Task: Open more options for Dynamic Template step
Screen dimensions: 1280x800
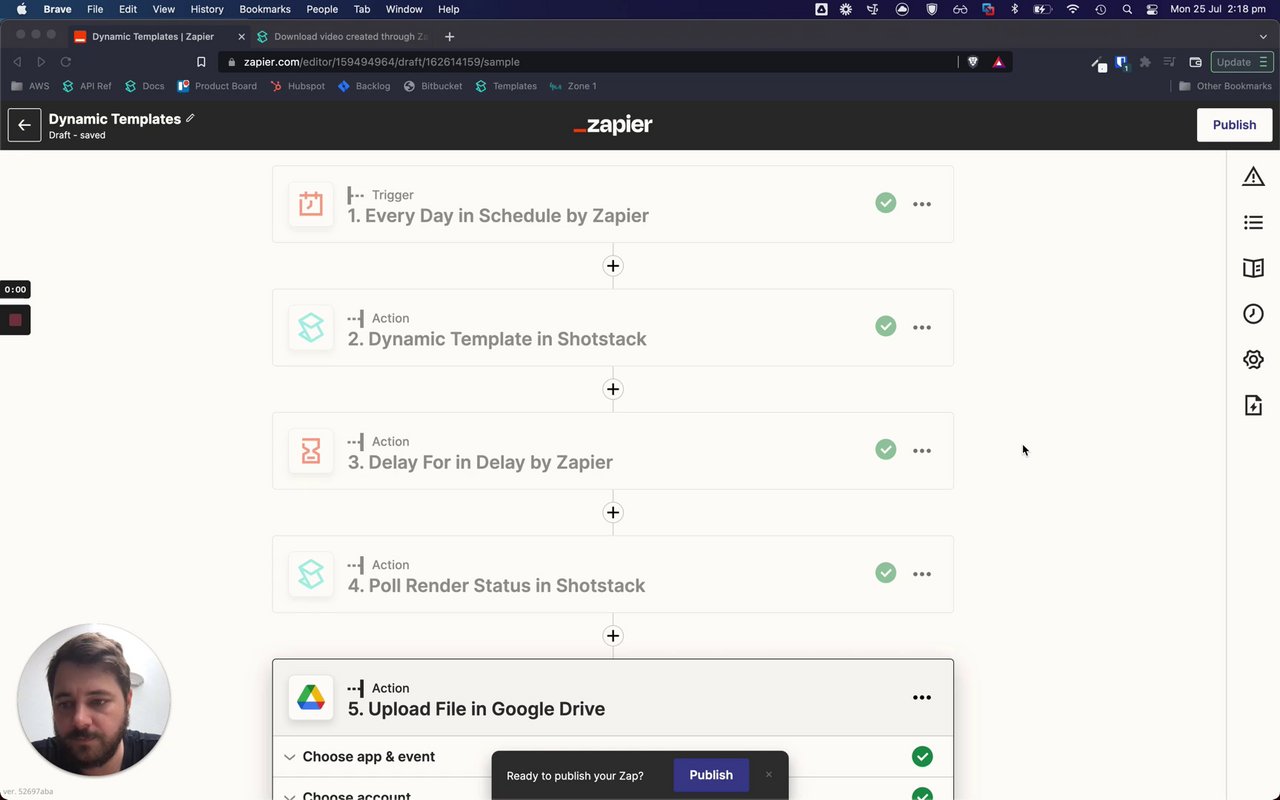Action: (x=922, y=327)
